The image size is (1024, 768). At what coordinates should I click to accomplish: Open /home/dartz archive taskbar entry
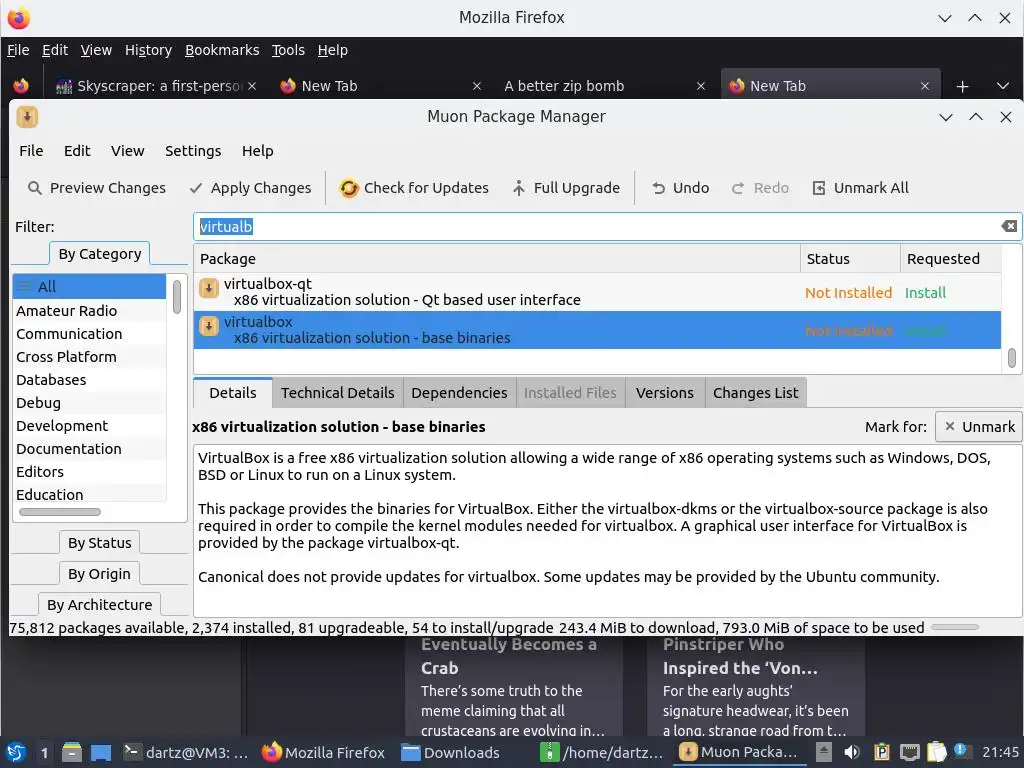pos(602,752)
